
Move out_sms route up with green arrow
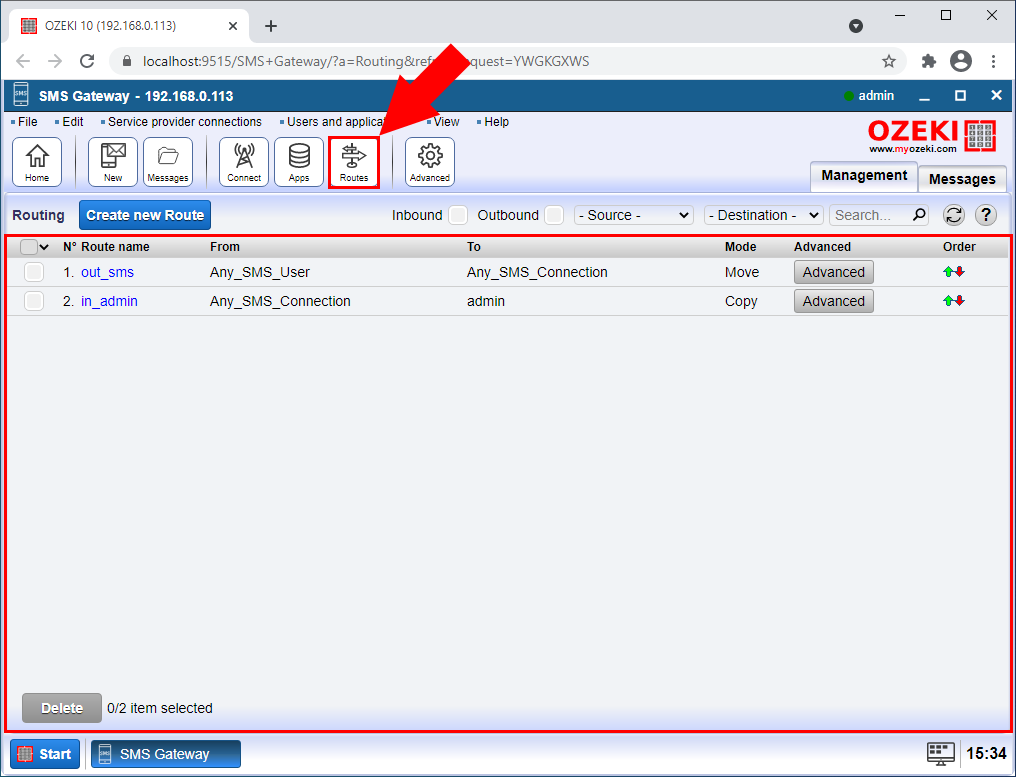[x=949, y=272]
